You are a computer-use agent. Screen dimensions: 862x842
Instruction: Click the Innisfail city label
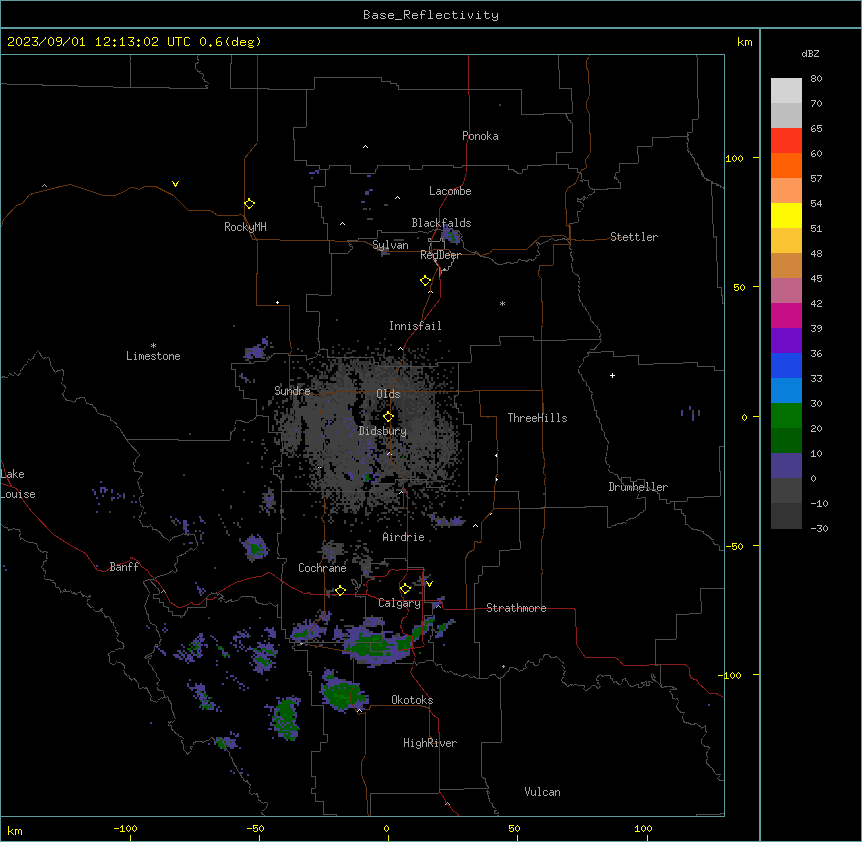(415, 326)
